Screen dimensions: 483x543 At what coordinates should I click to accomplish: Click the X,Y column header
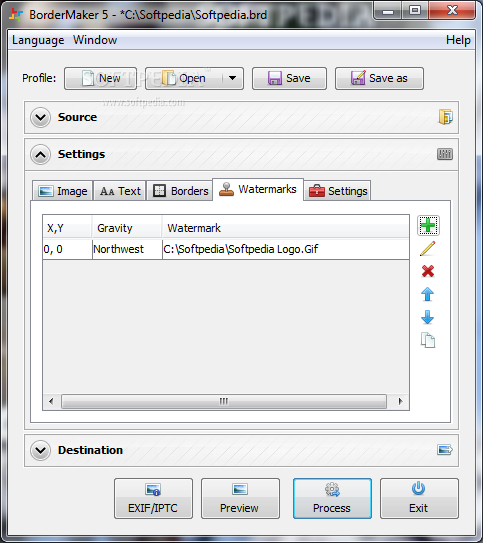(x=68, y=228)
